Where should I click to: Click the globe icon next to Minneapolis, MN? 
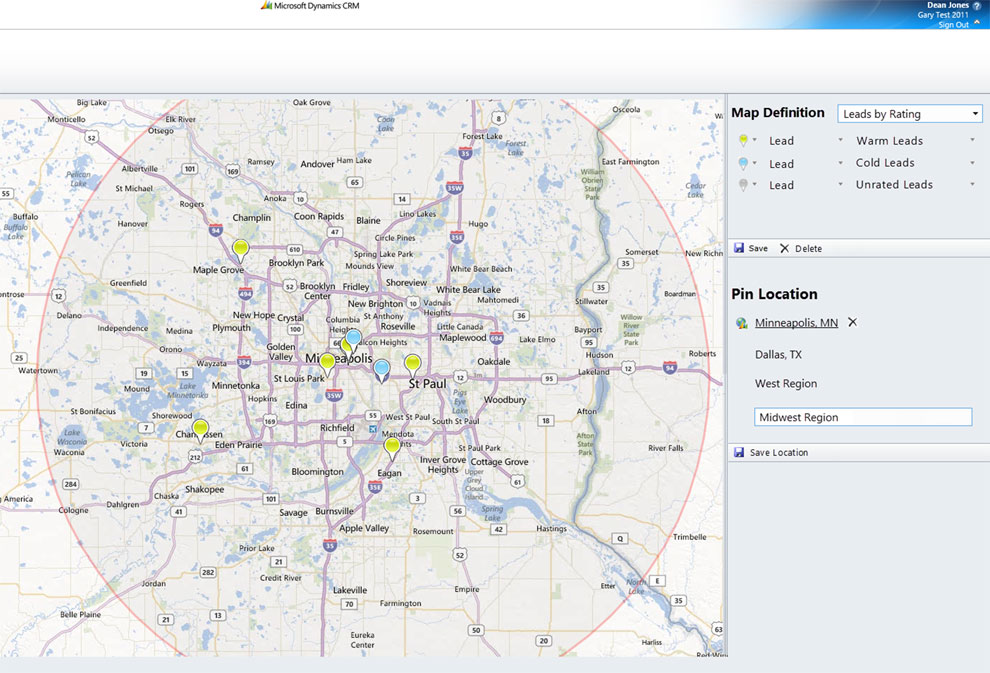pyautogui.click(x=742, y=323)
